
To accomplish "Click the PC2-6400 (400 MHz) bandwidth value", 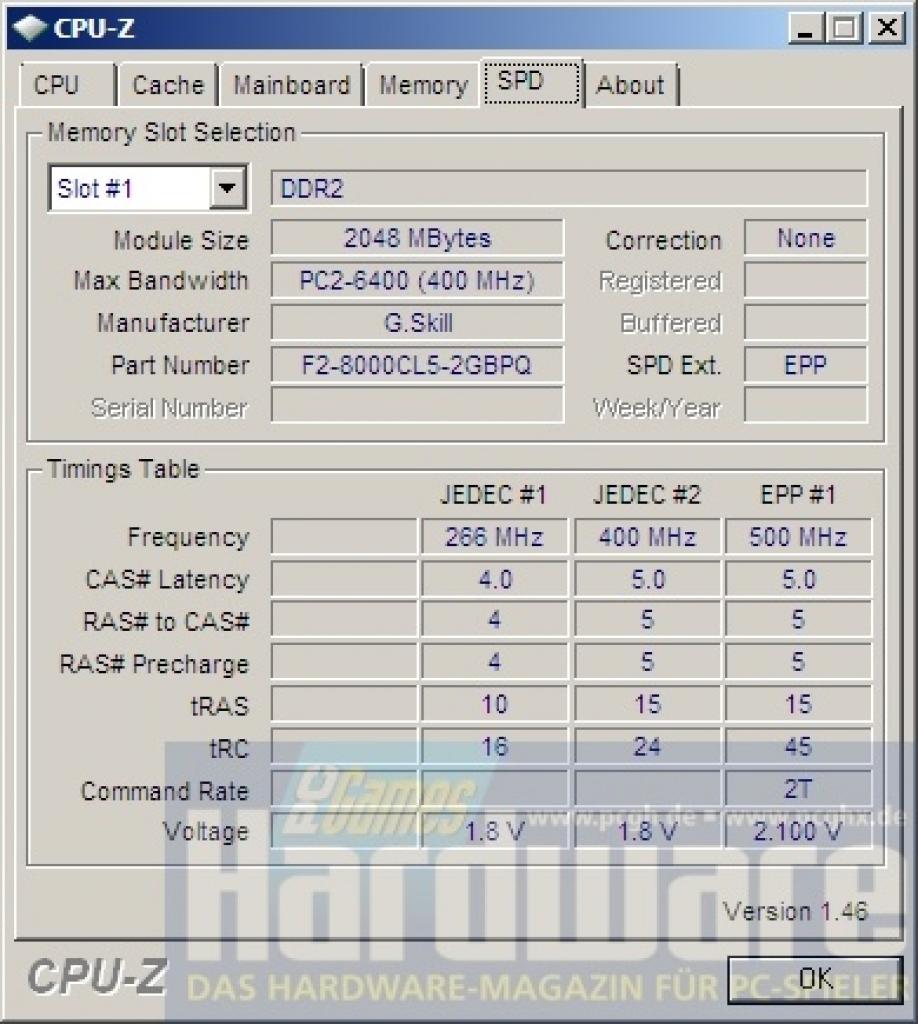I will (417, 280).
